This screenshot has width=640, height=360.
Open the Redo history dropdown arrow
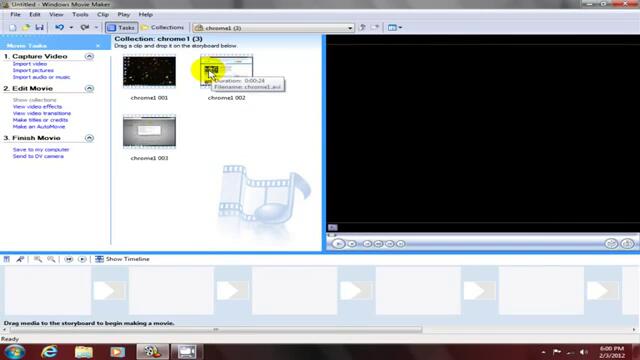point(96,27)
